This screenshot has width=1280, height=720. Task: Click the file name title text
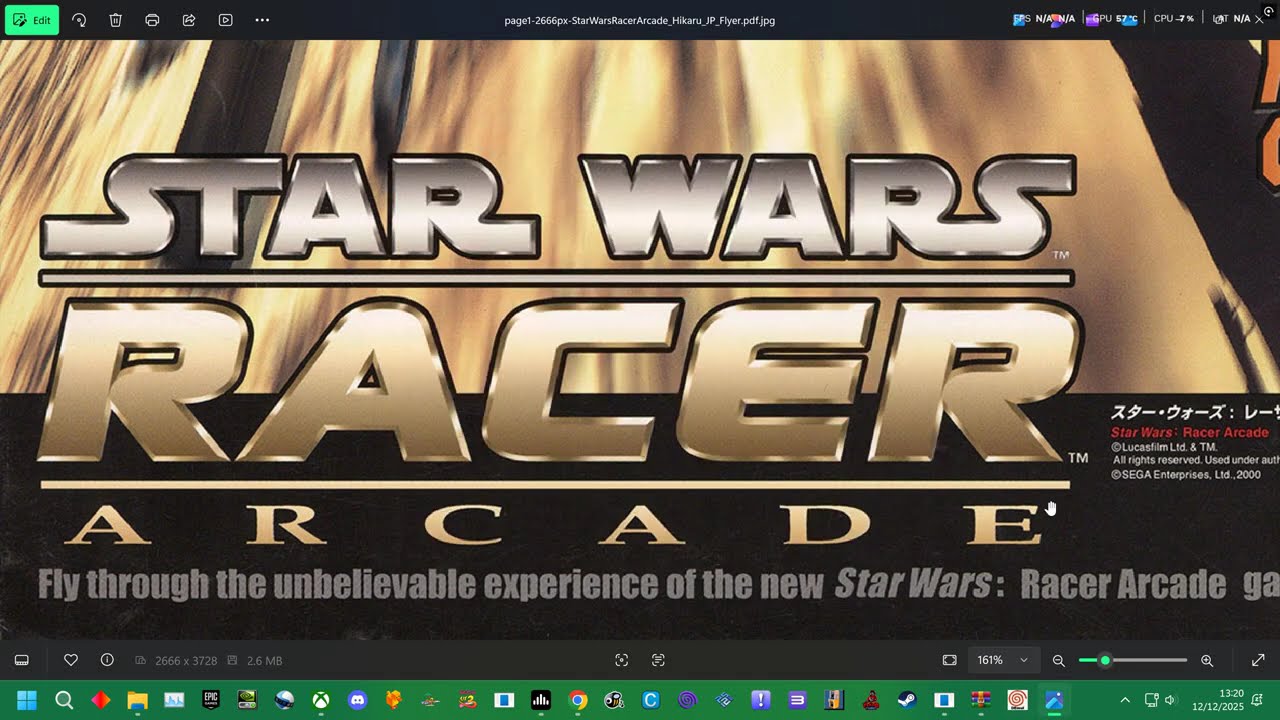[640, 20]
